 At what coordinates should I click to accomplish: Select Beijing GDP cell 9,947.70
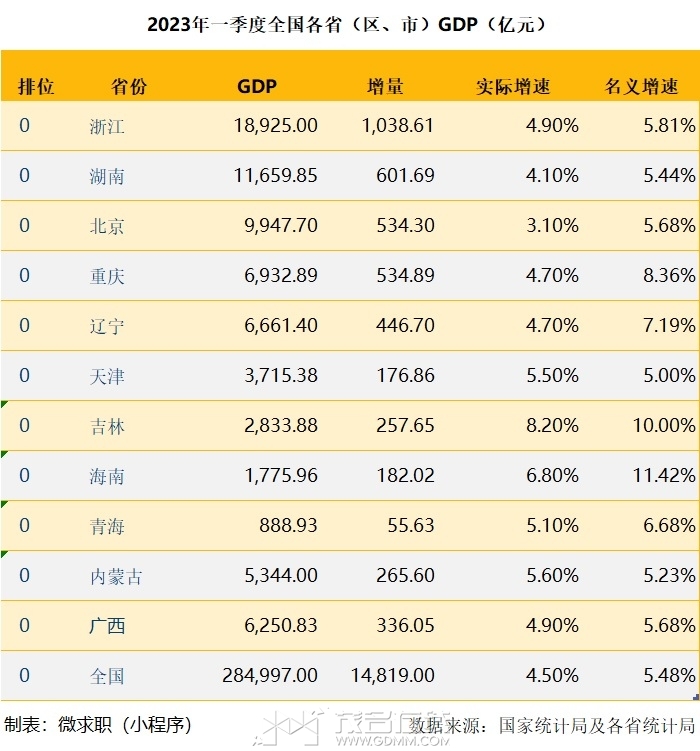click(x=281, y=225)
